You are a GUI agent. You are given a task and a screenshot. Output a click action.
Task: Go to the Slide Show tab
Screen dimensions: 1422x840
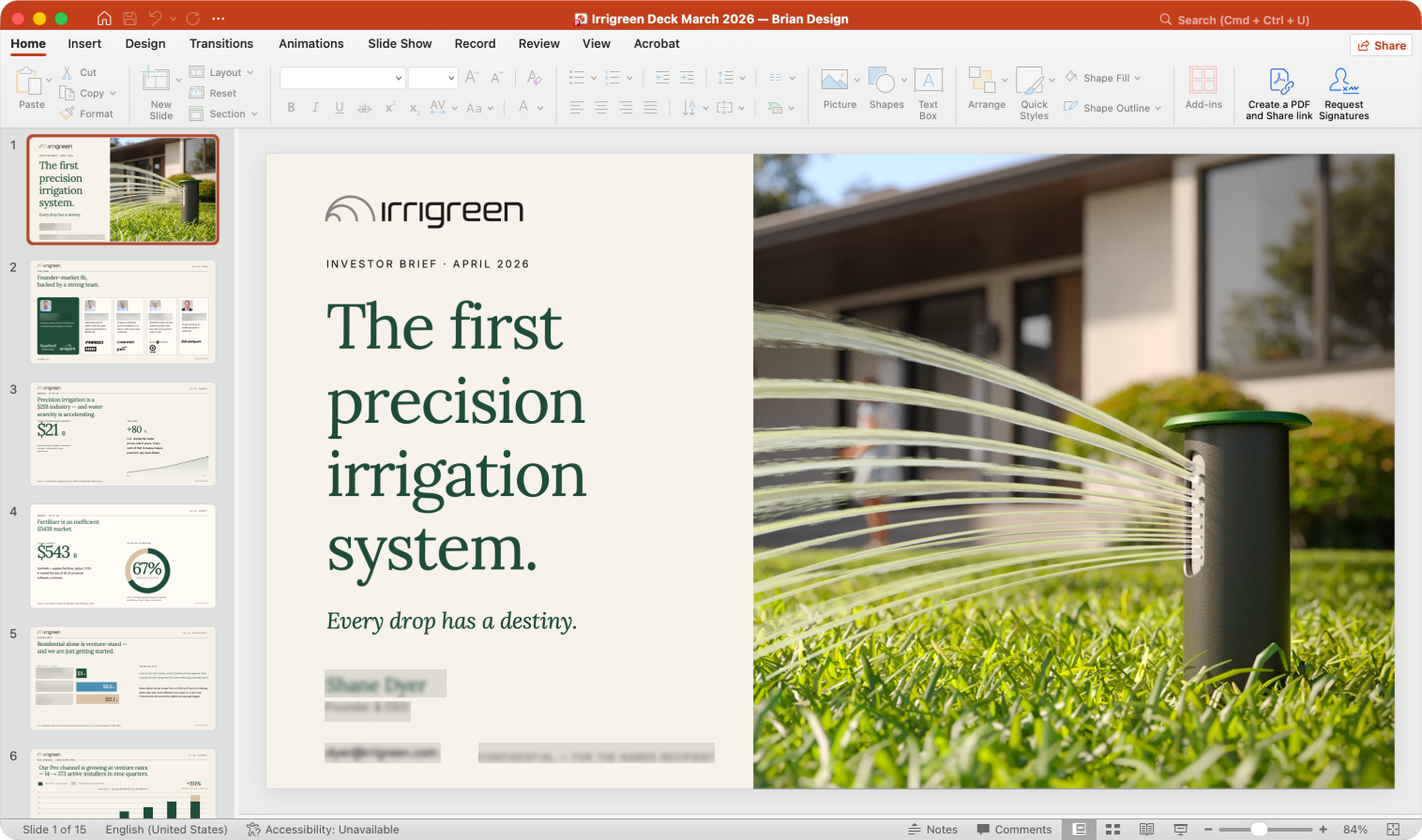[400, 44]
